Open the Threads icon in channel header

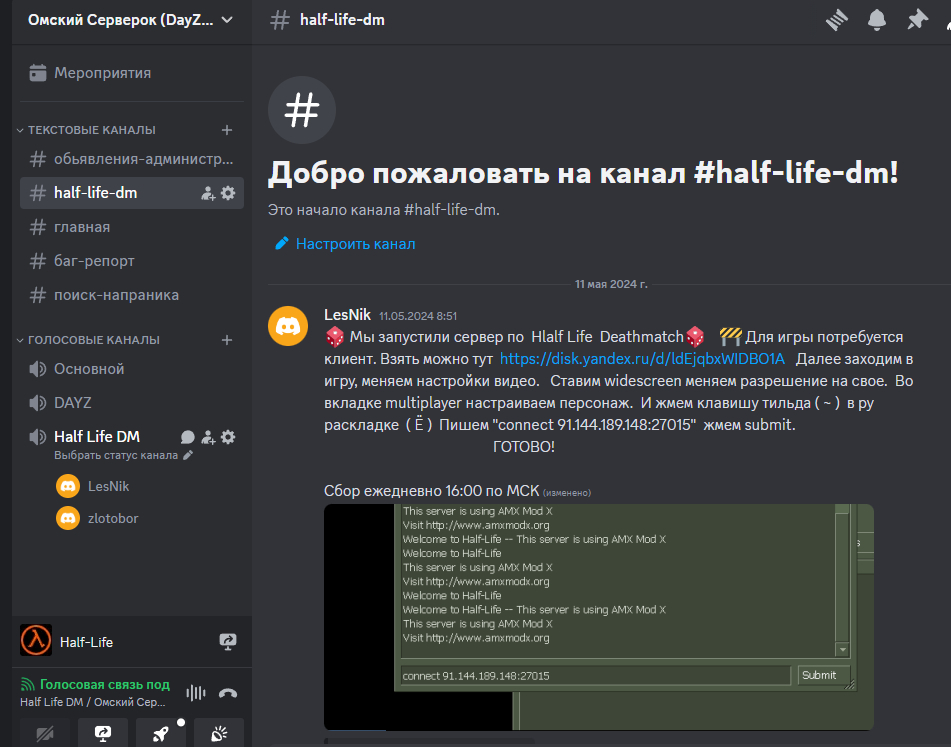coord(836,20)
